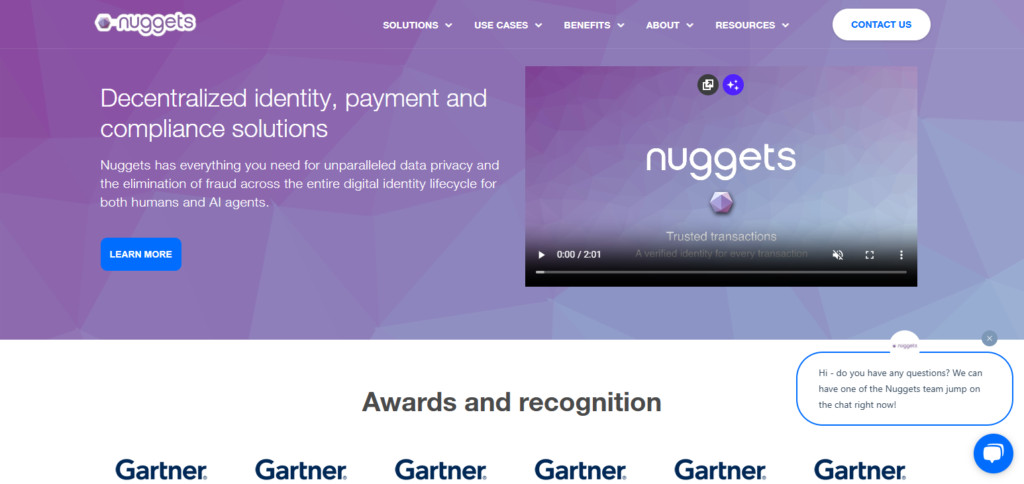Viewport: 1024px width, 484px height.
Task: Click the video progress bar
Action: coord(721,272)
